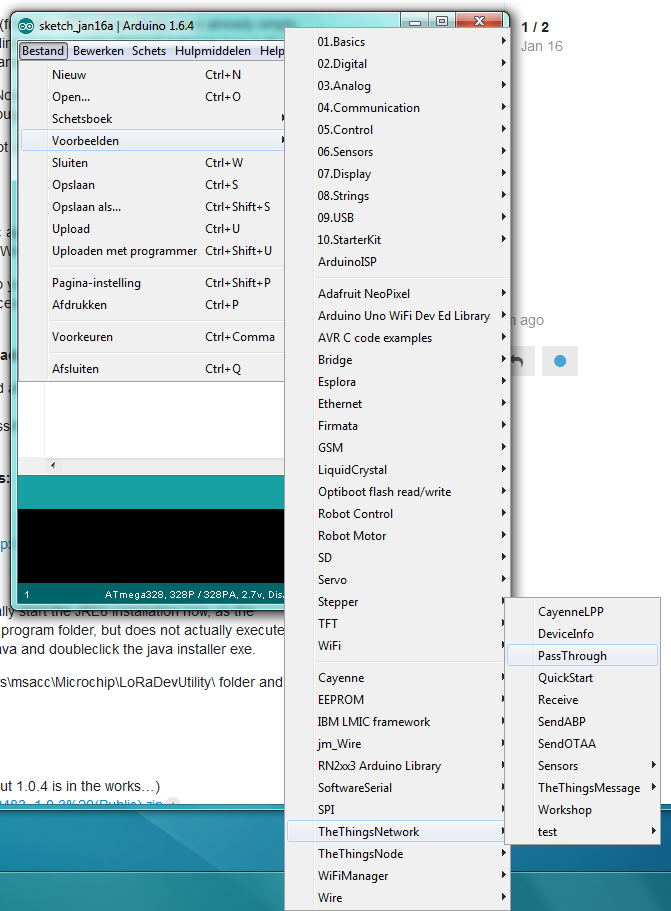Open the Bestand menu
The height and width of the screenshot is (911, 671).
click(43, 51)
